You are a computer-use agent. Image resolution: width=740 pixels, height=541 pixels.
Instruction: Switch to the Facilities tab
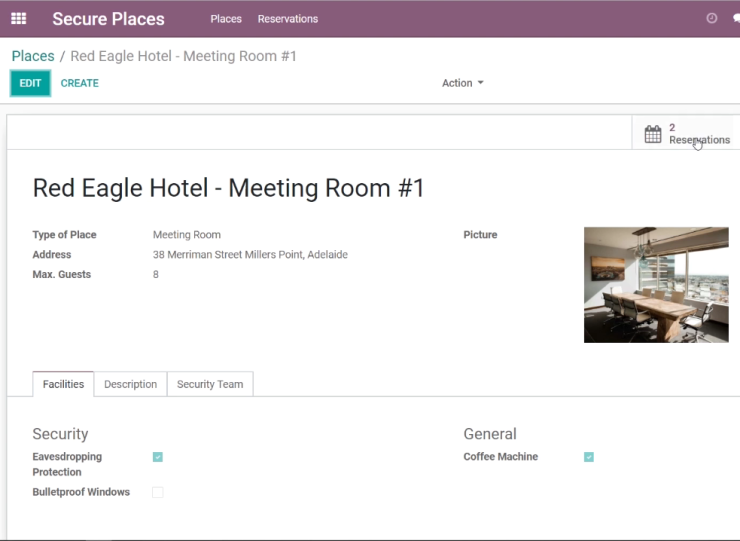[63, 384]
